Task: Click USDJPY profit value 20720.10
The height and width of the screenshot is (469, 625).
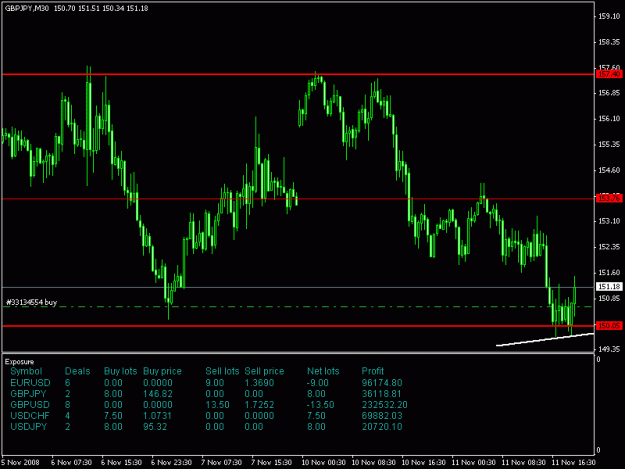Action: 382,427
